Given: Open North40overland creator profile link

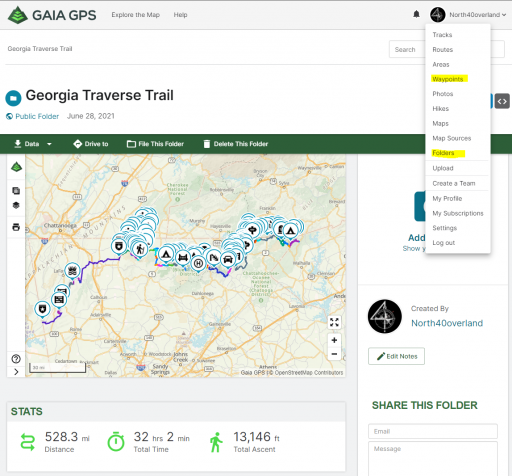Looking at the screenshot, I should 447,323.
